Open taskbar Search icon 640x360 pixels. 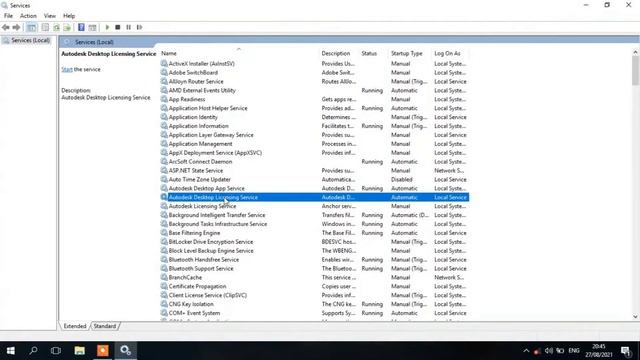click(x=33, y=351)
